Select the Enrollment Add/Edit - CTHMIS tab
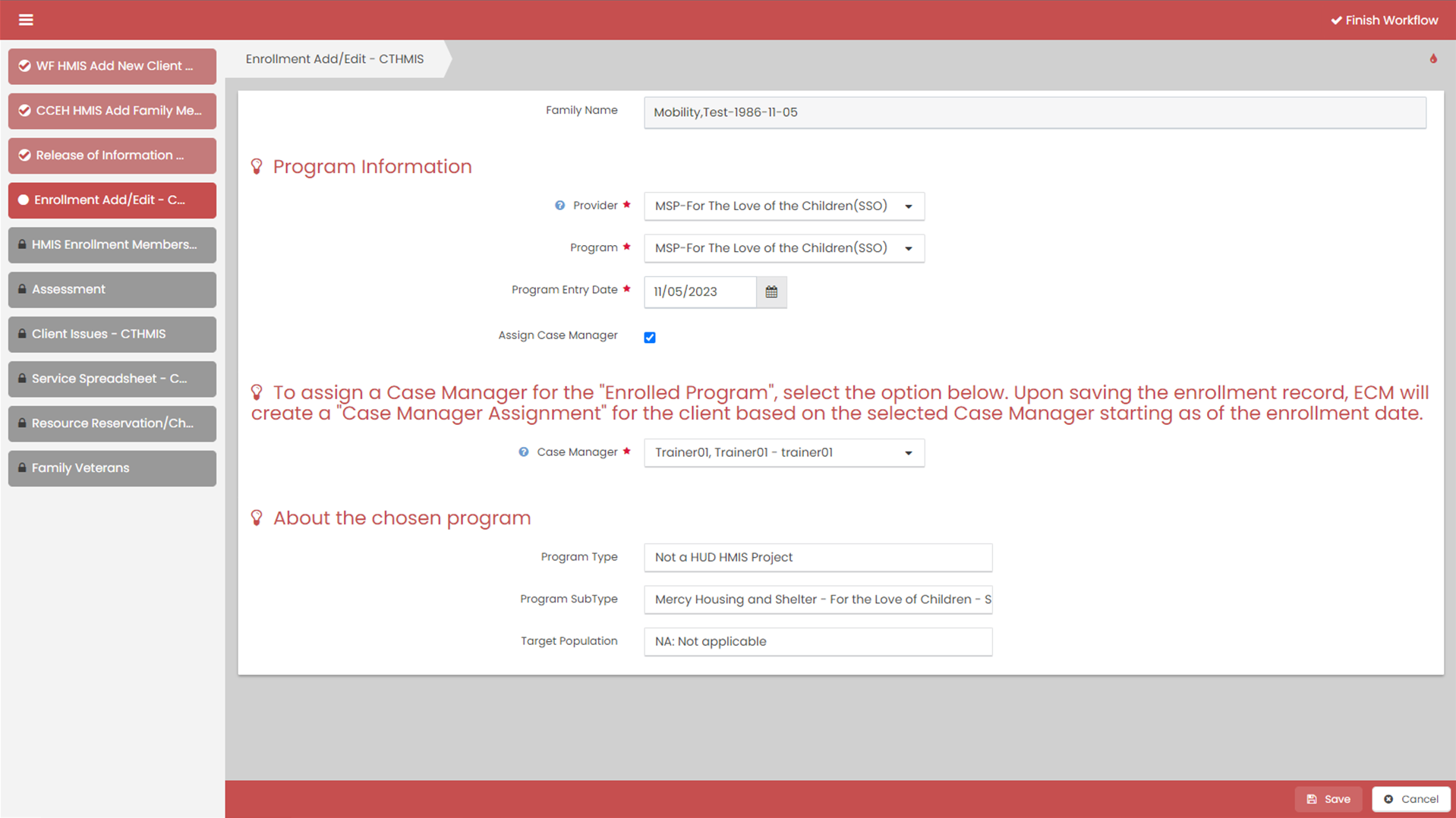Screen dimensions: 1456x818 [x=335, y=59]
